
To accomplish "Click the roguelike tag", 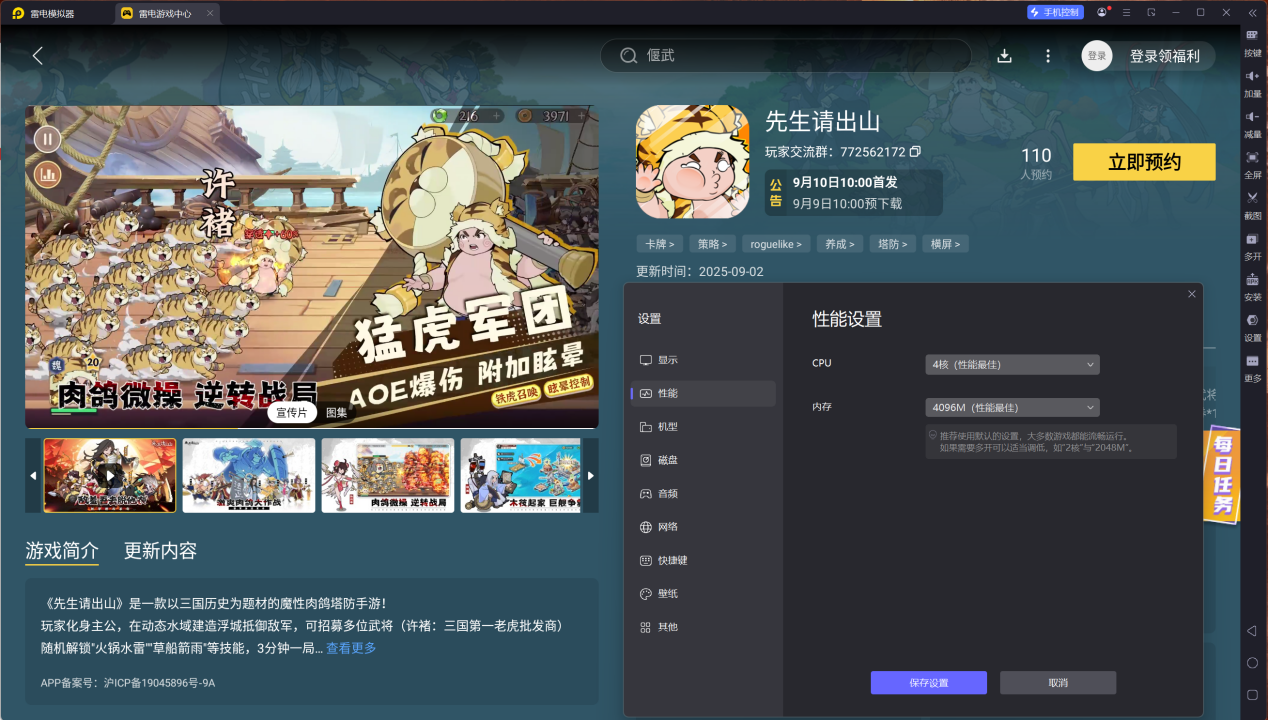I will 775,244.
